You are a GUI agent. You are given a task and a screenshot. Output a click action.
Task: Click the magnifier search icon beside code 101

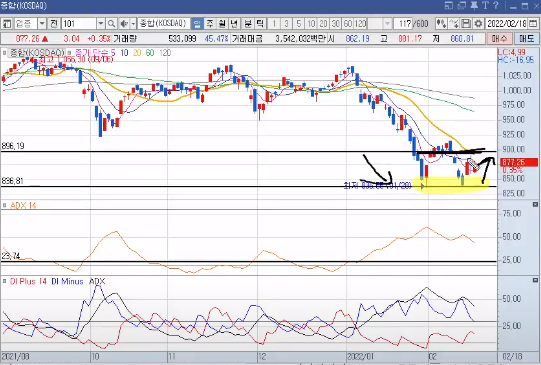coord(111,23)
